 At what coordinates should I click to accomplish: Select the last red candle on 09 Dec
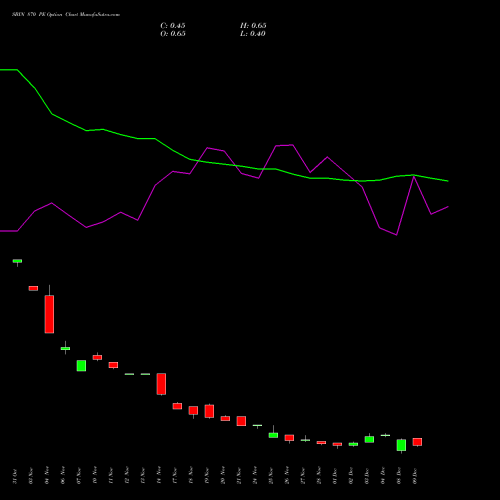click(417, 442)
